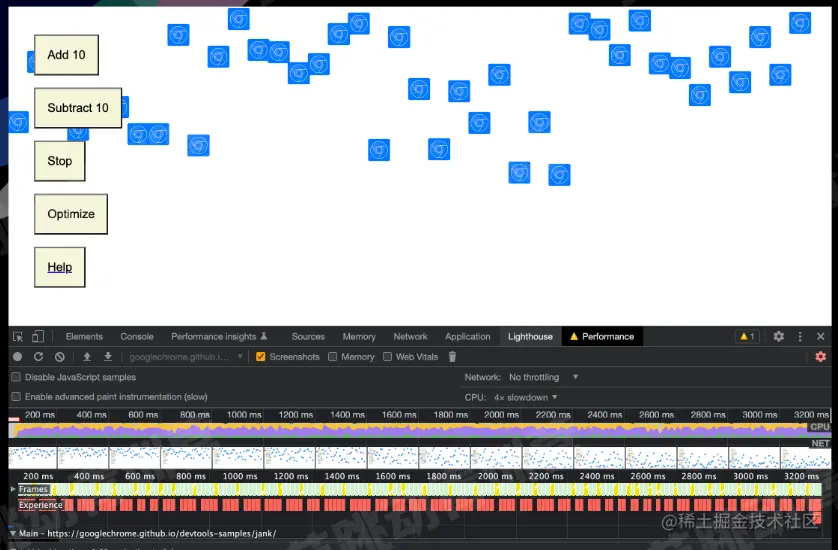Click the clear recording icon
The width and height of the screenshot is (838, 550).
click(60, 357)
